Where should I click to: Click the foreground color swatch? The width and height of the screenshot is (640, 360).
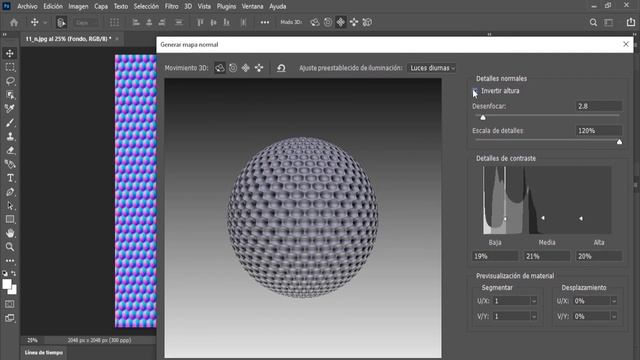tap(7, 284)
